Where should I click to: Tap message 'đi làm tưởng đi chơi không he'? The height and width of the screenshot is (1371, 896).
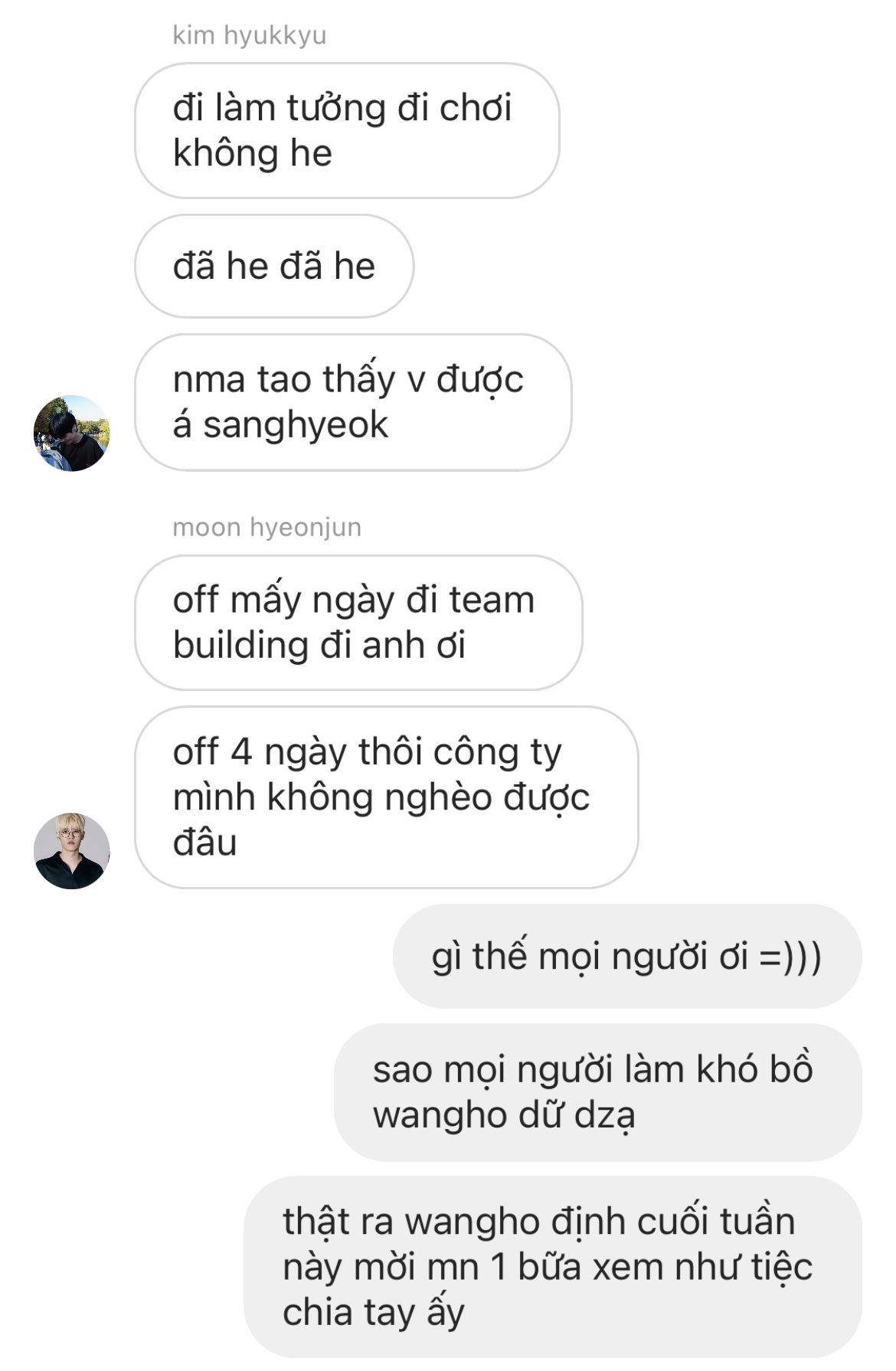(x=347, y=130)
